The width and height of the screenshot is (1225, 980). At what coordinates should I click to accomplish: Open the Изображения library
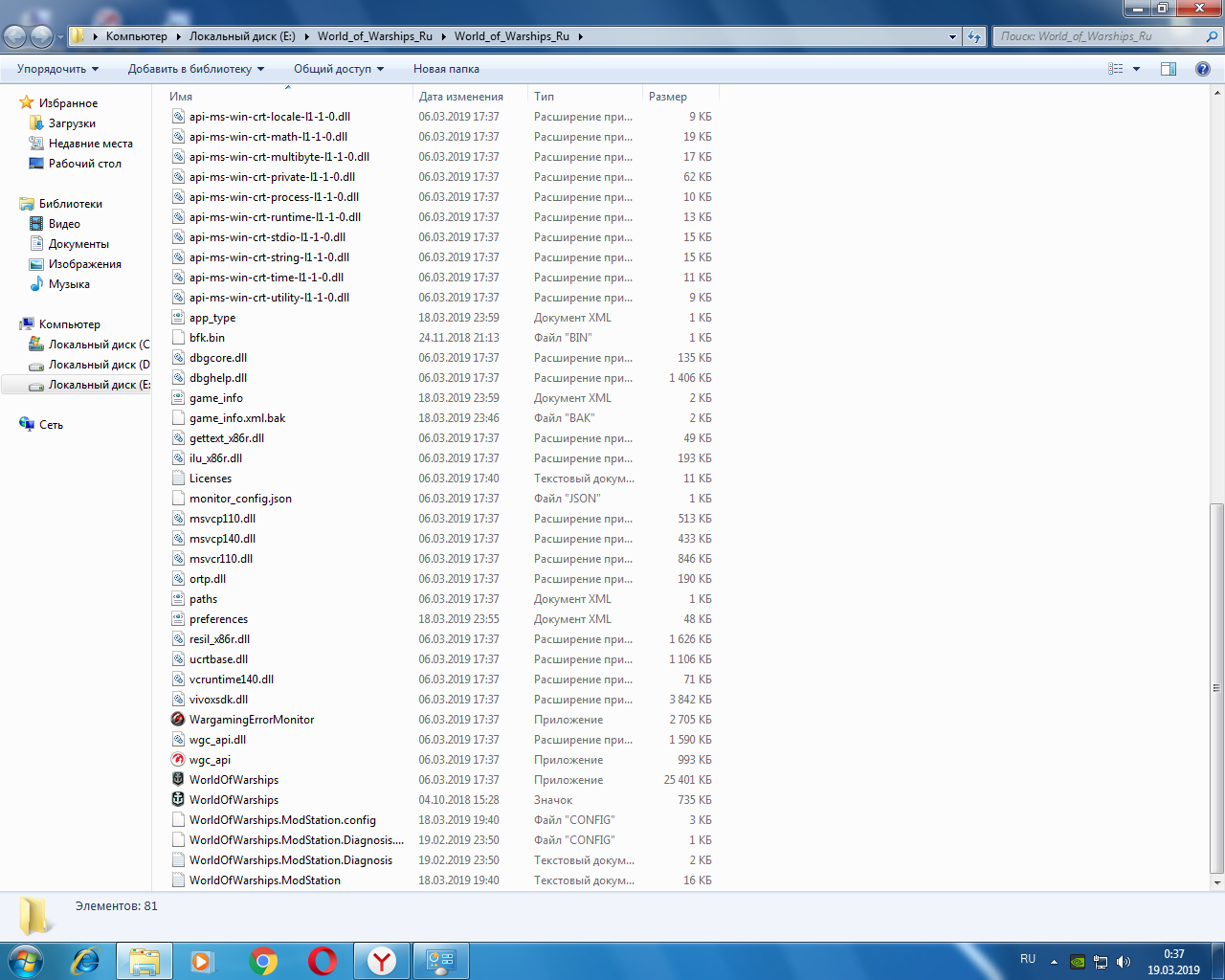pos(84,264)
